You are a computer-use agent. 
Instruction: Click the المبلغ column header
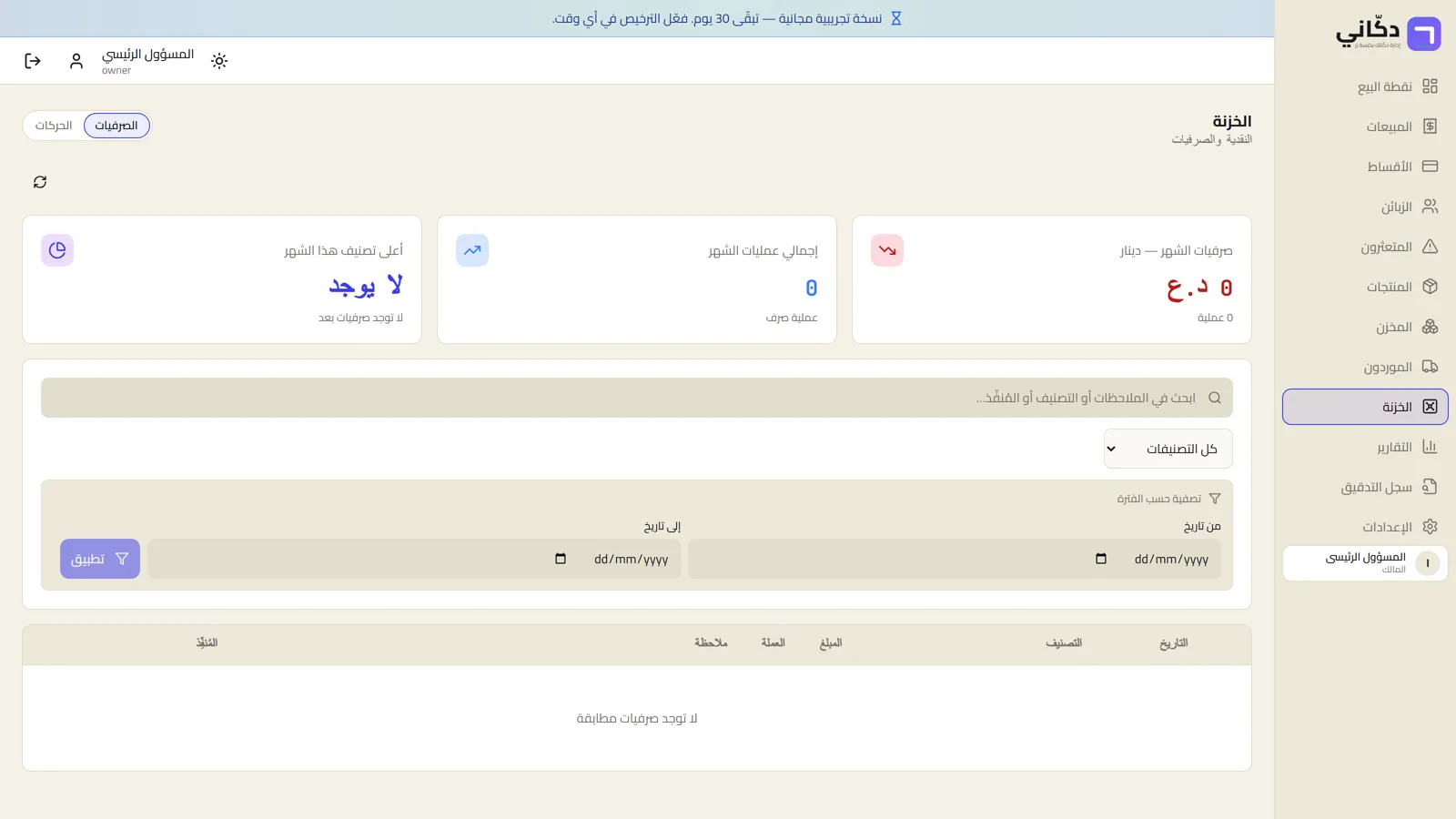tap(831, 643)
